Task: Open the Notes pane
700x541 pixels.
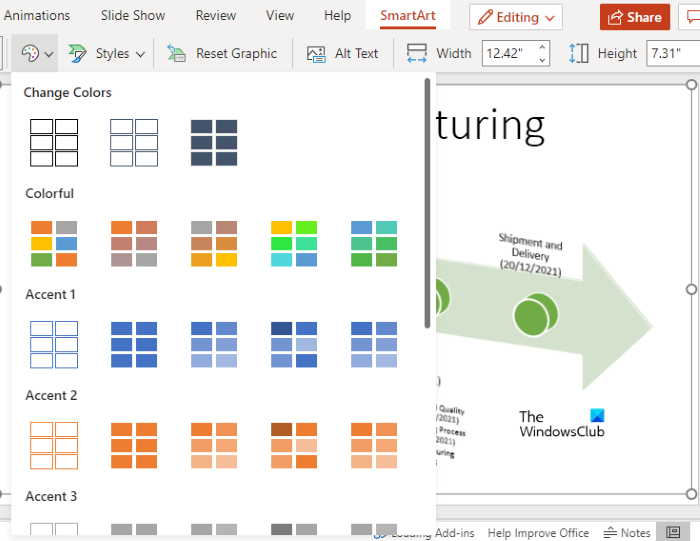Action: click(x=628, y=533)
